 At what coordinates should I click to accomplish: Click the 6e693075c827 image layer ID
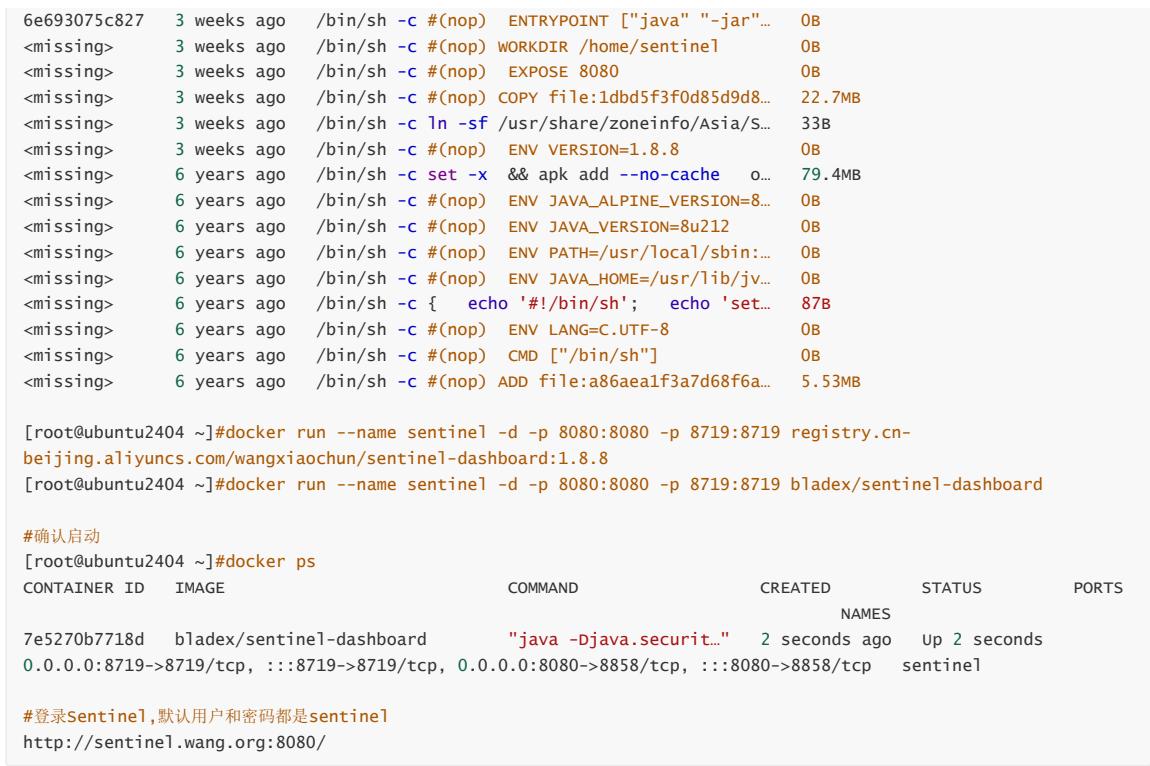coord(84,21)
